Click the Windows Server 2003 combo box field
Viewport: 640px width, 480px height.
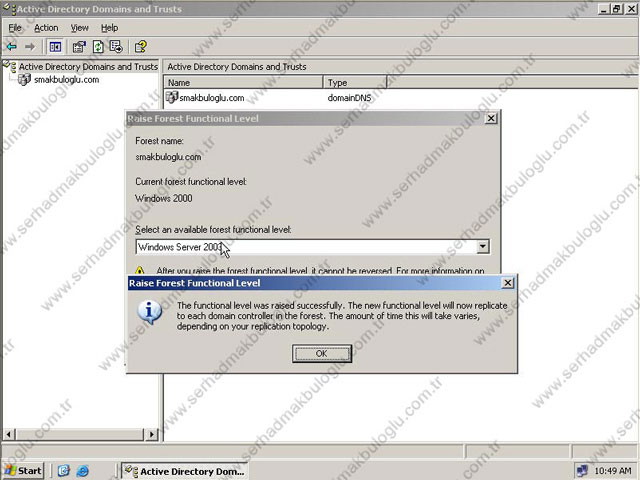(x=312, y=247)
